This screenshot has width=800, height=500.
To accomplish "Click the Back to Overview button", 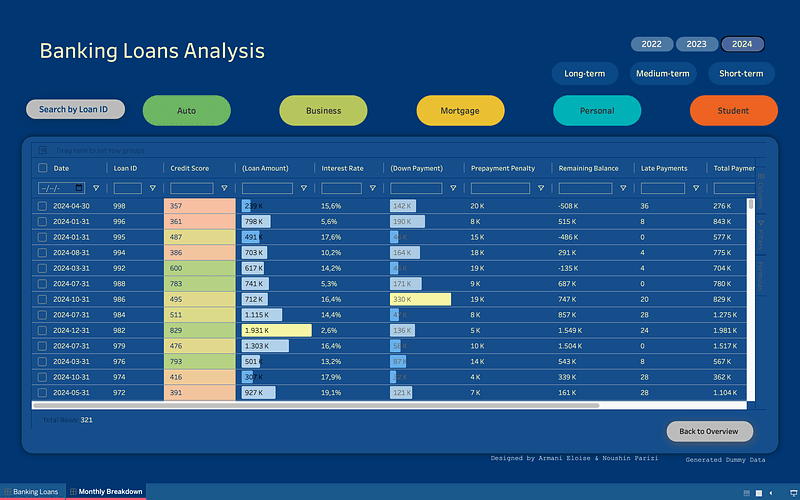I will point(709,431).
